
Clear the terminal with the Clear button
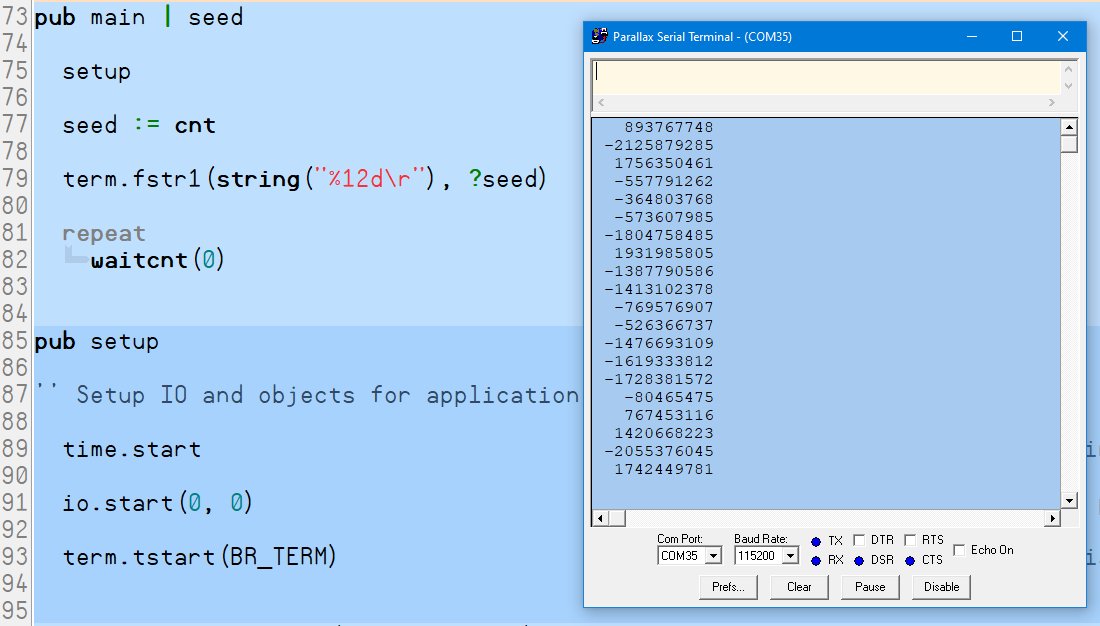tap(799, 587)
